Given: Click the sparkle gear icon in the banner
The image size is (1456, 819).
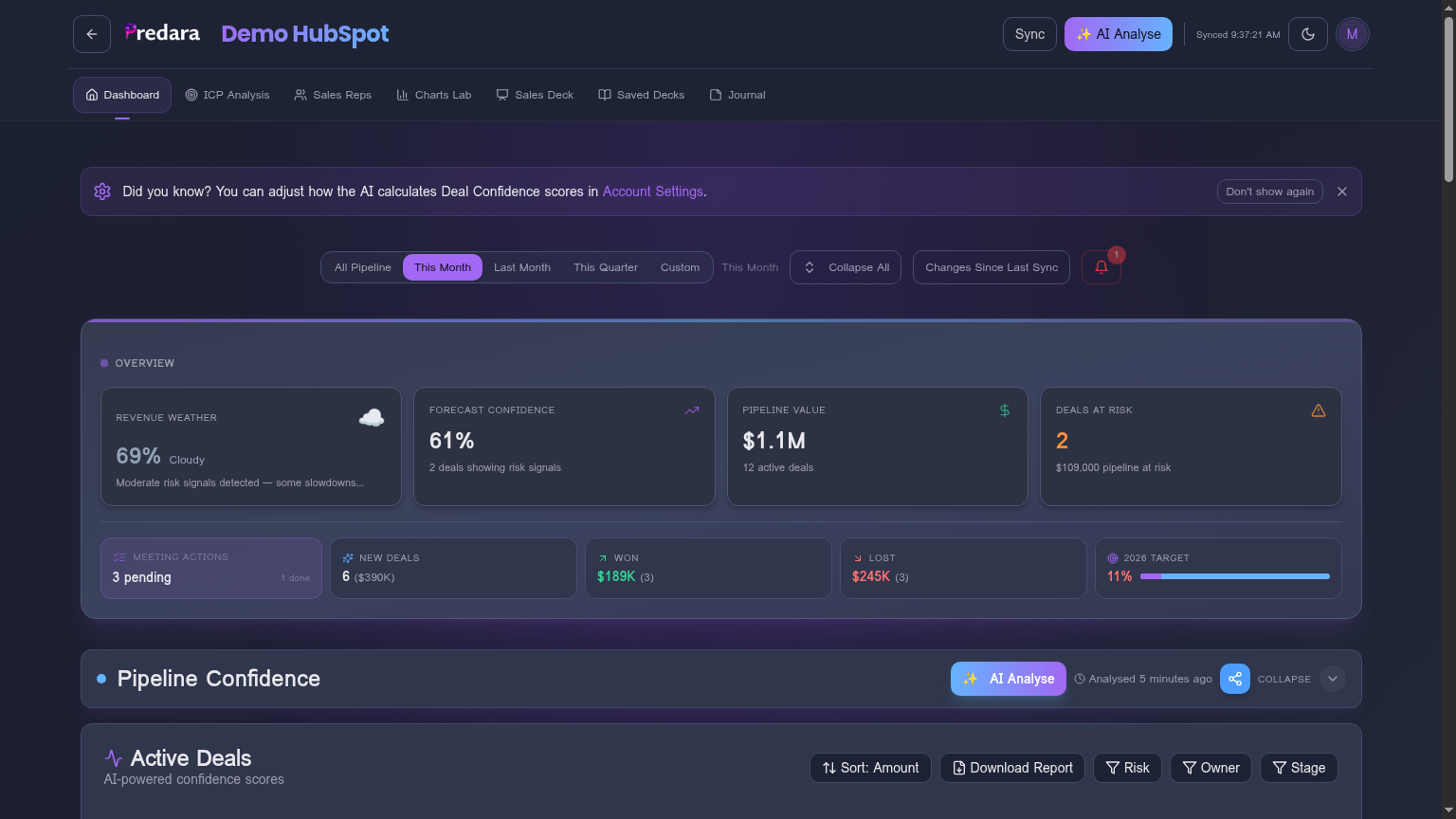Looking at the screenshot, I should pos(101,191).
